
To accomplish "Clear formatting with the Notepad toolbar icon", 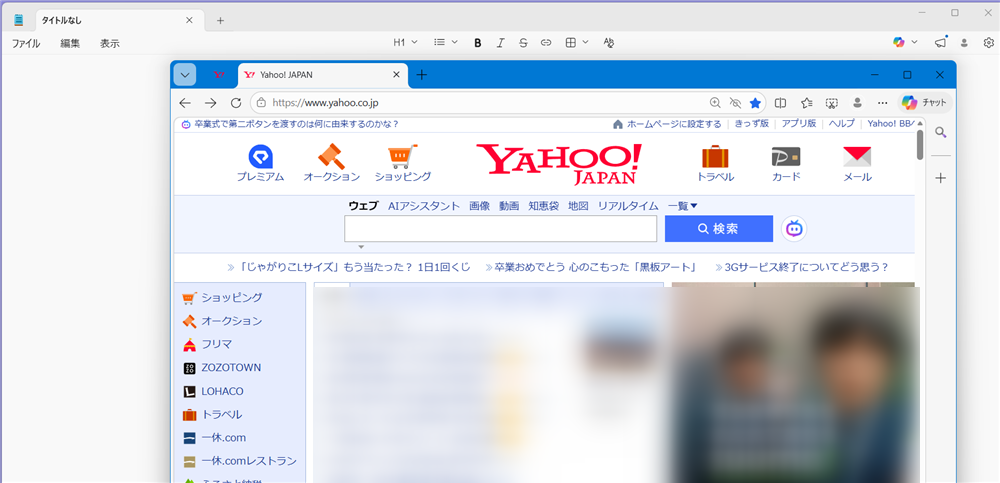I will pyautogui.click(x=608, y=43).
